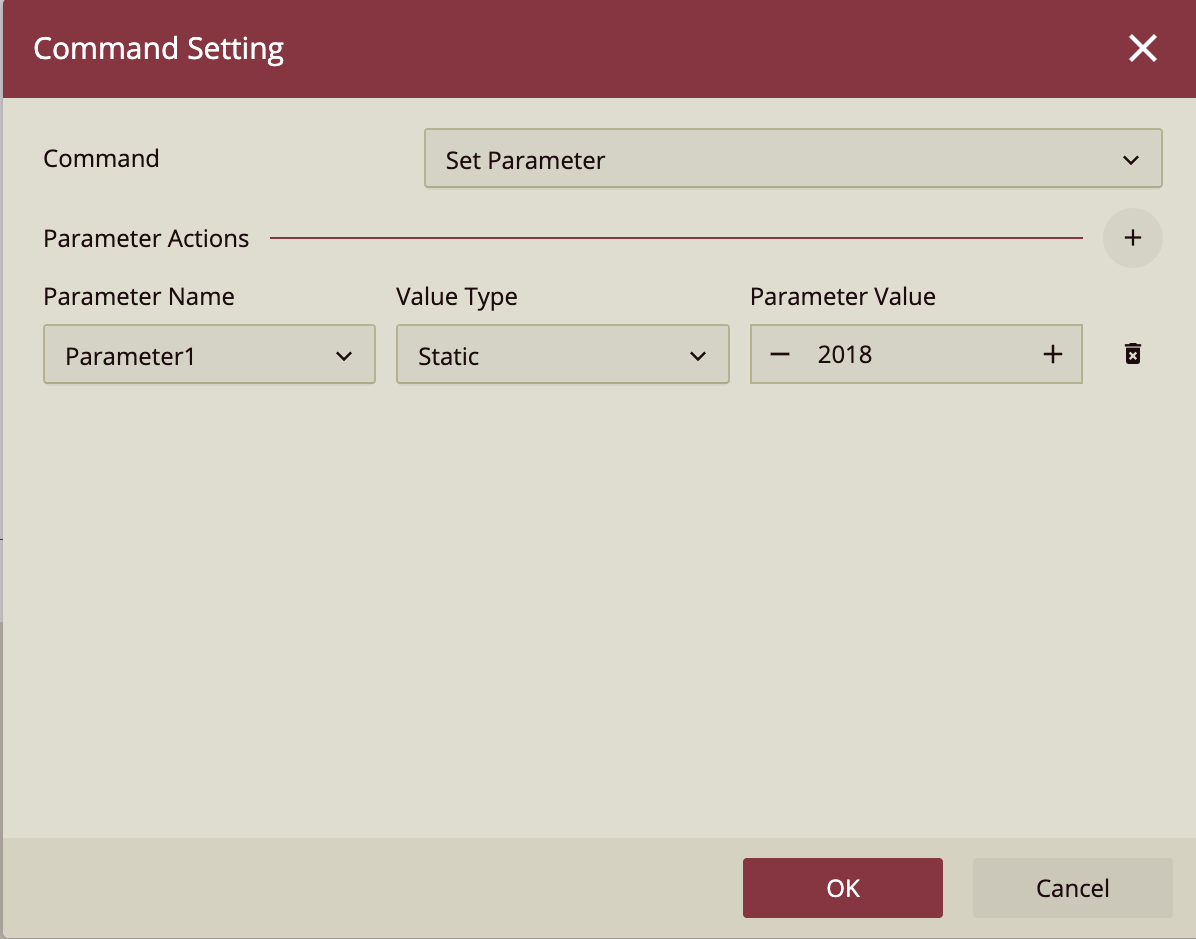Click the trash icon beside Parameter Value
The image size is (1196, 939).
1132,354
